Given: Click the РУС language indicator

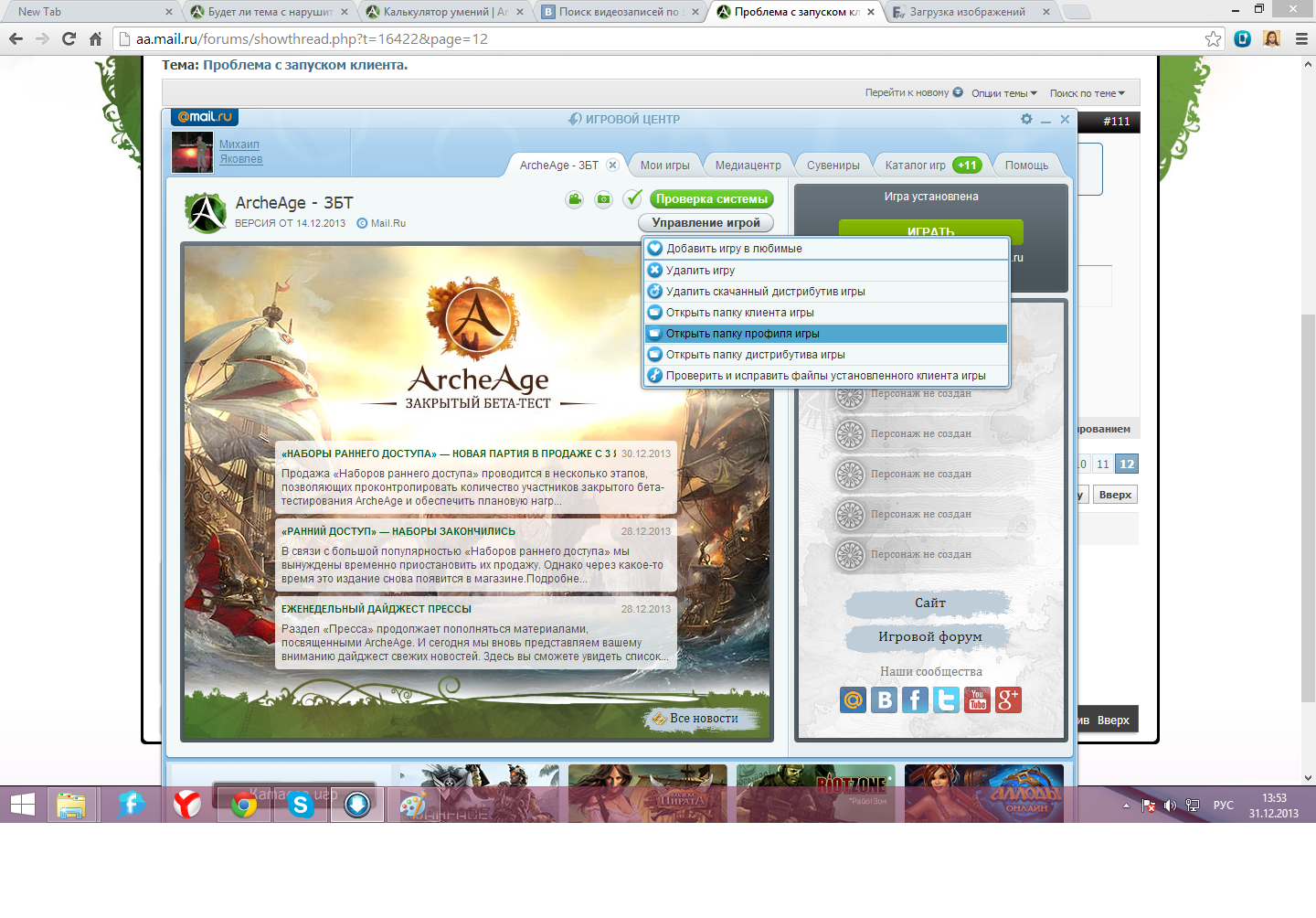Looking at the screenshot, I should coord(1223,806).
